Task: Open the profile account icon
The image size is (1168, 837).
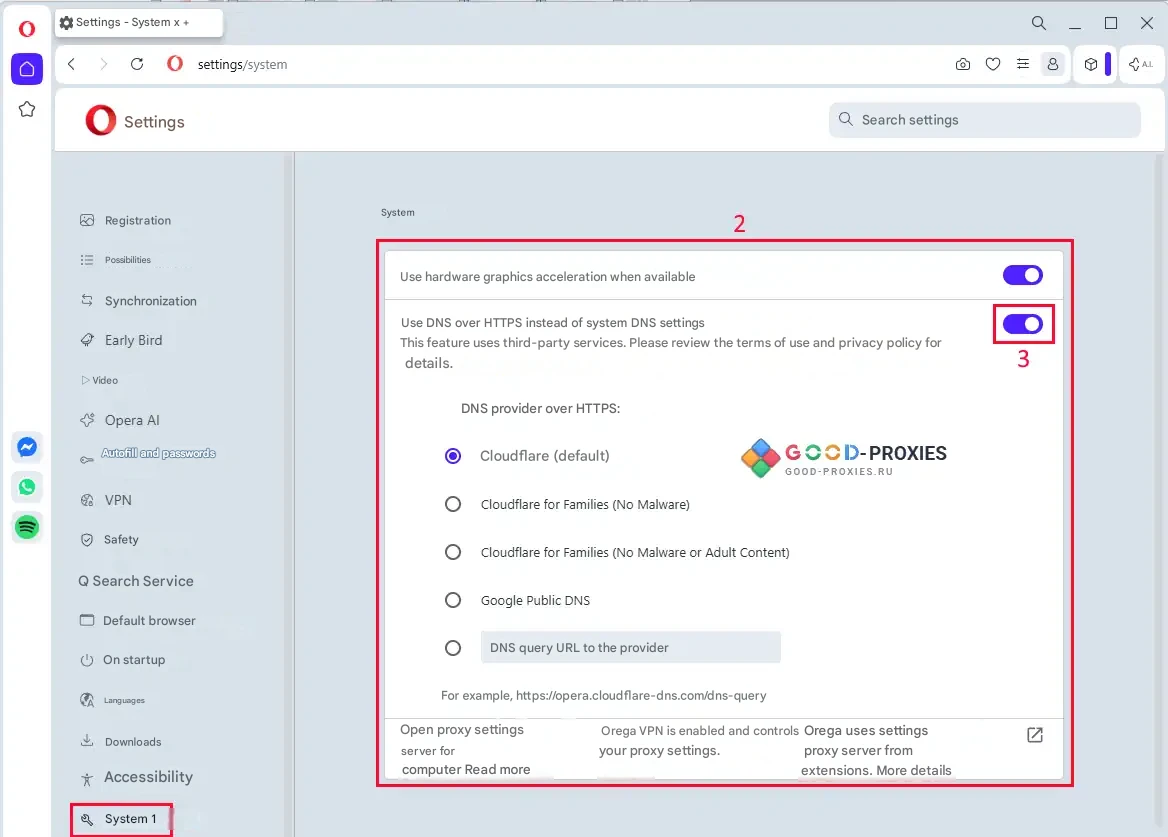Action: 1053,65
